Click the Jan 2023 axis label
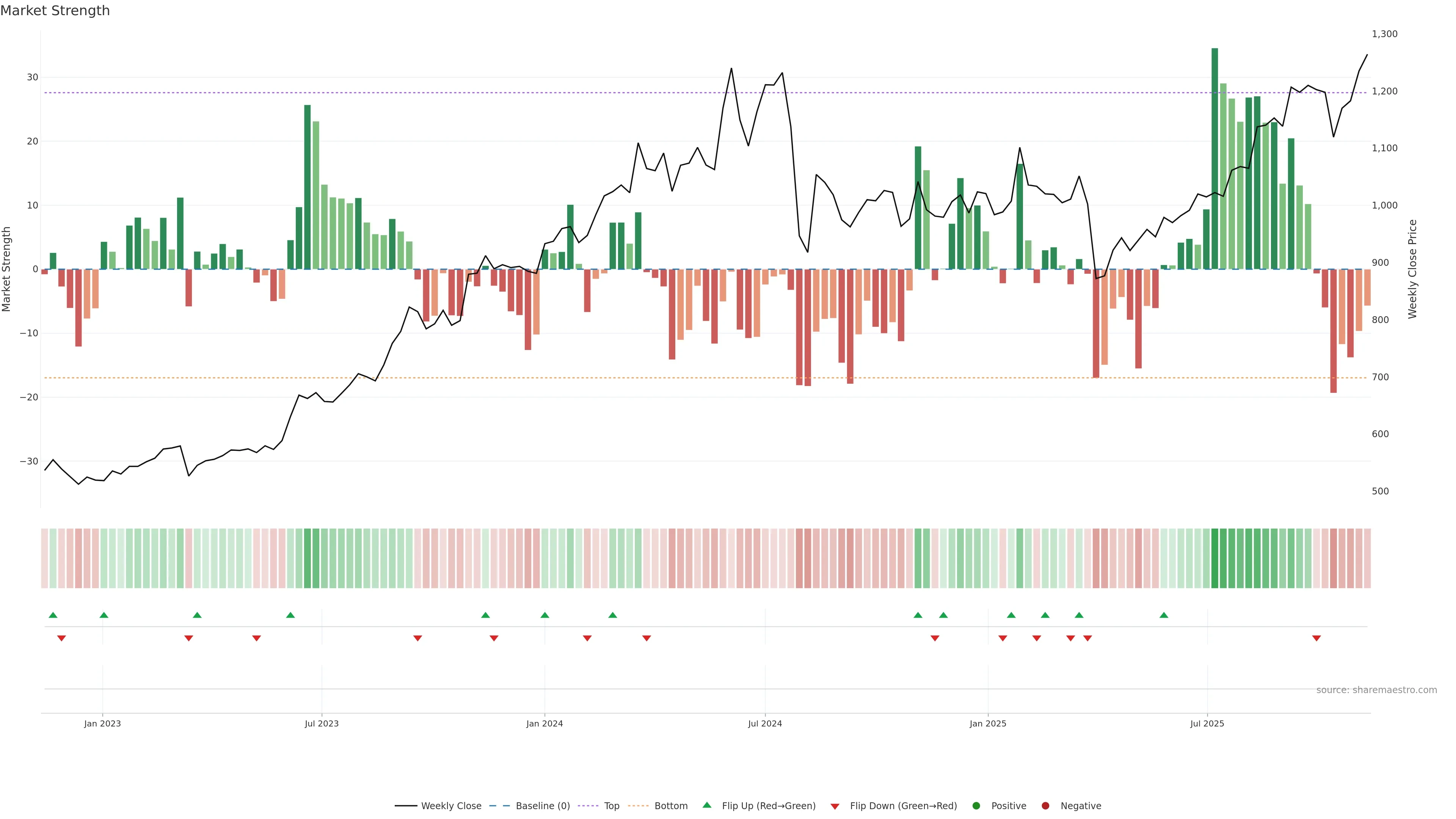1456x819 pixels. [x=102, y=724]
